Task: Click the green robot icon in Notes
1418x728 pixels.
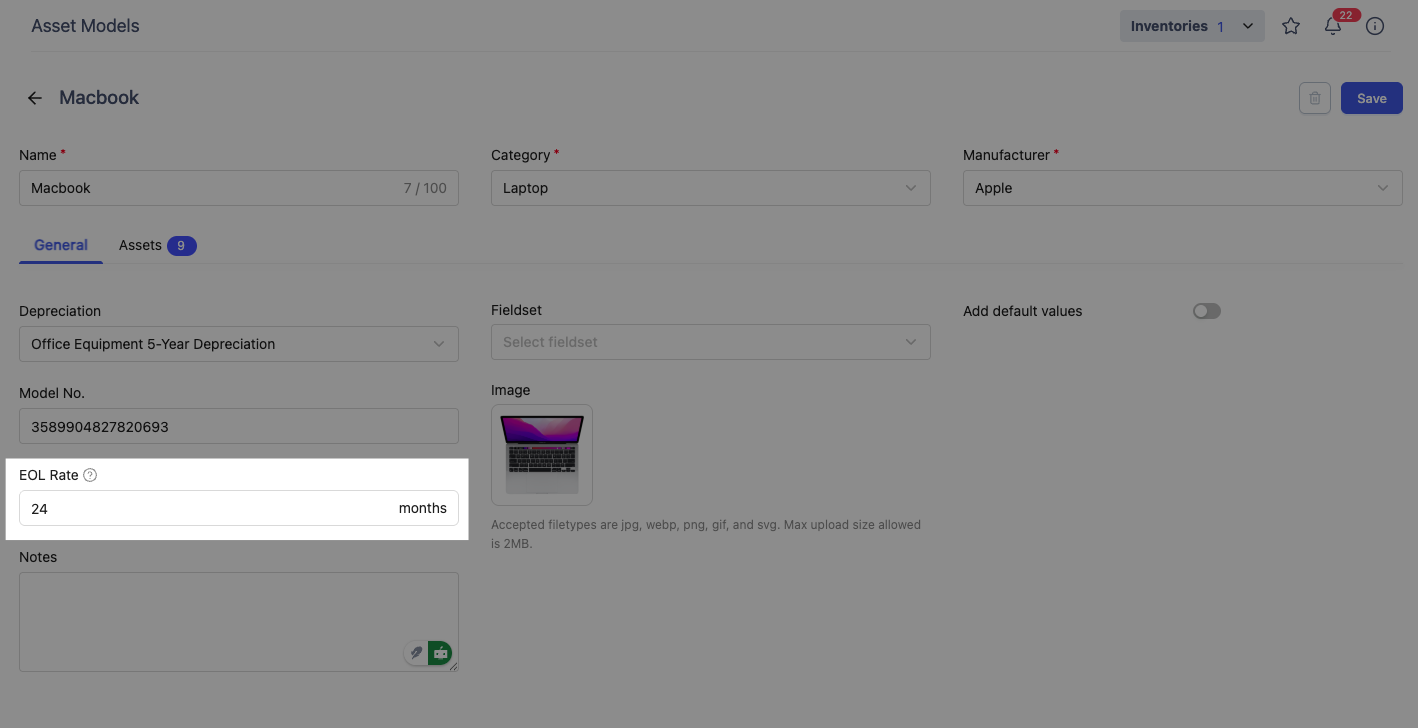Action: (440, 653)
